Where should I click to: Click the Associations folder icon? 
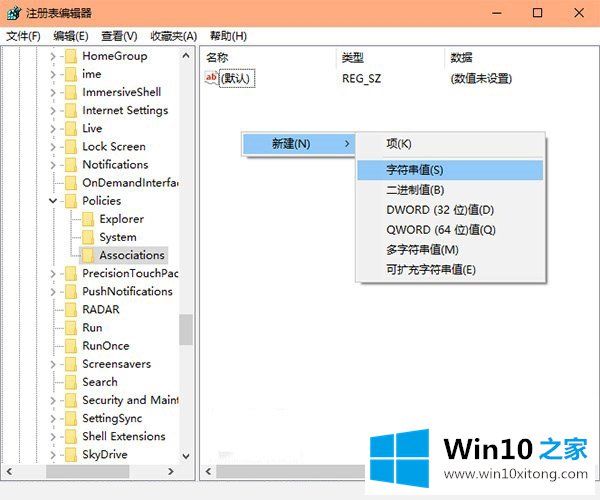[x=88, y=255]
